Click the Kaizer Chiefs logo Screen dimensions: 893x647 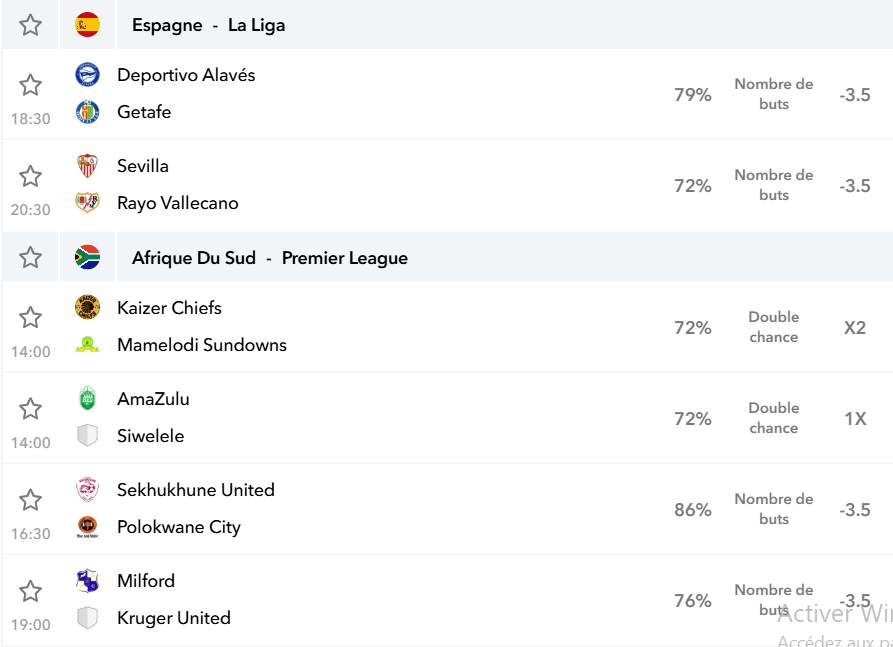[87, 308]
